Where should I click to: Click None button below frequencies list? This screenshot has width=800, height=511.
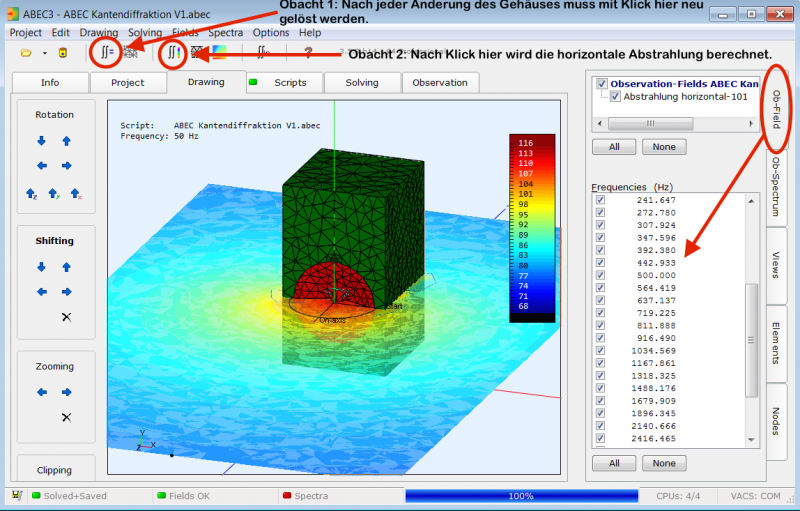tap(664, 464)
